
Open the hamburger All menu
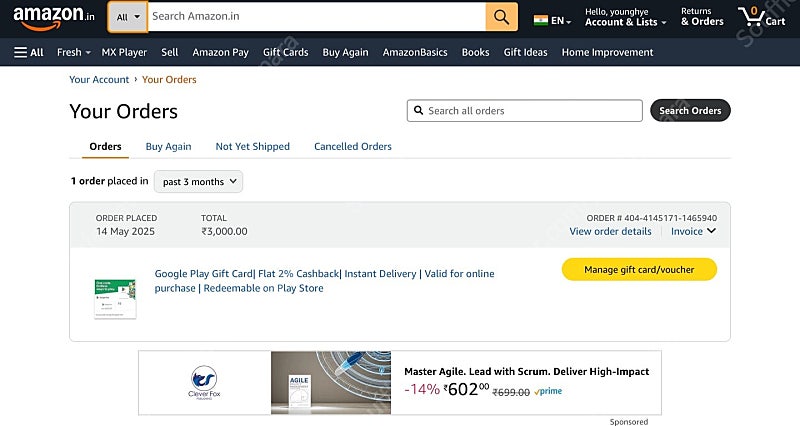click(29, 52)
